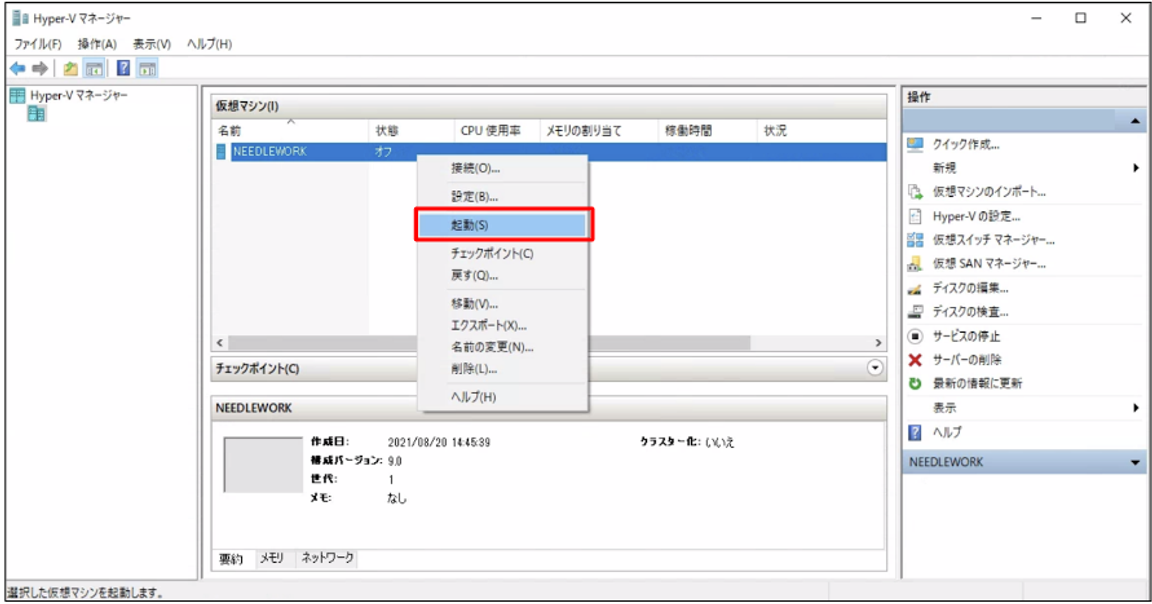
Task: Open the ファイル(F) menu
Action: pos(37,44)
